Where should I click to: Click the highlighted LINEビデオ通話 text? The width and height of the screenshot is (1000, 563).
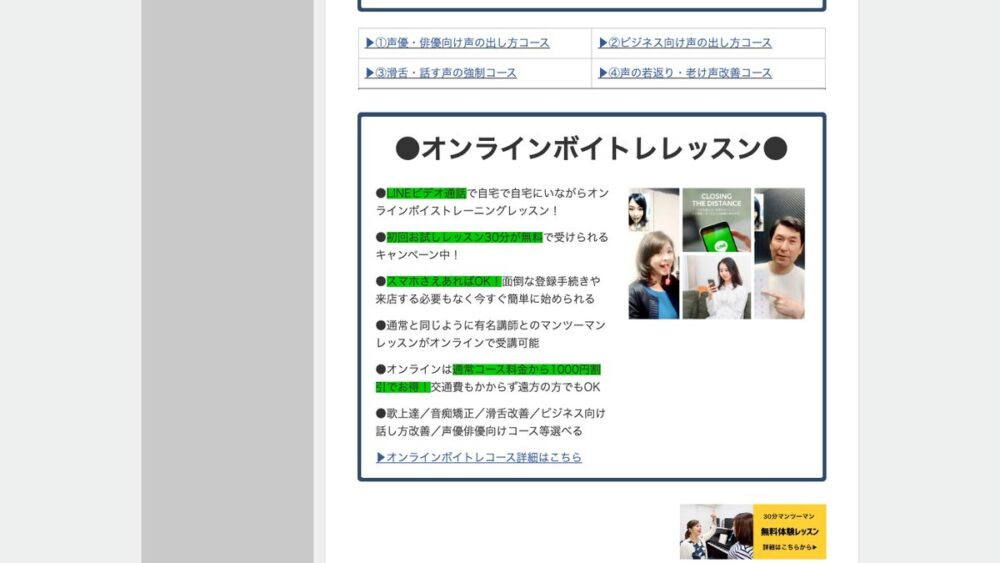[x=427, y=193]
